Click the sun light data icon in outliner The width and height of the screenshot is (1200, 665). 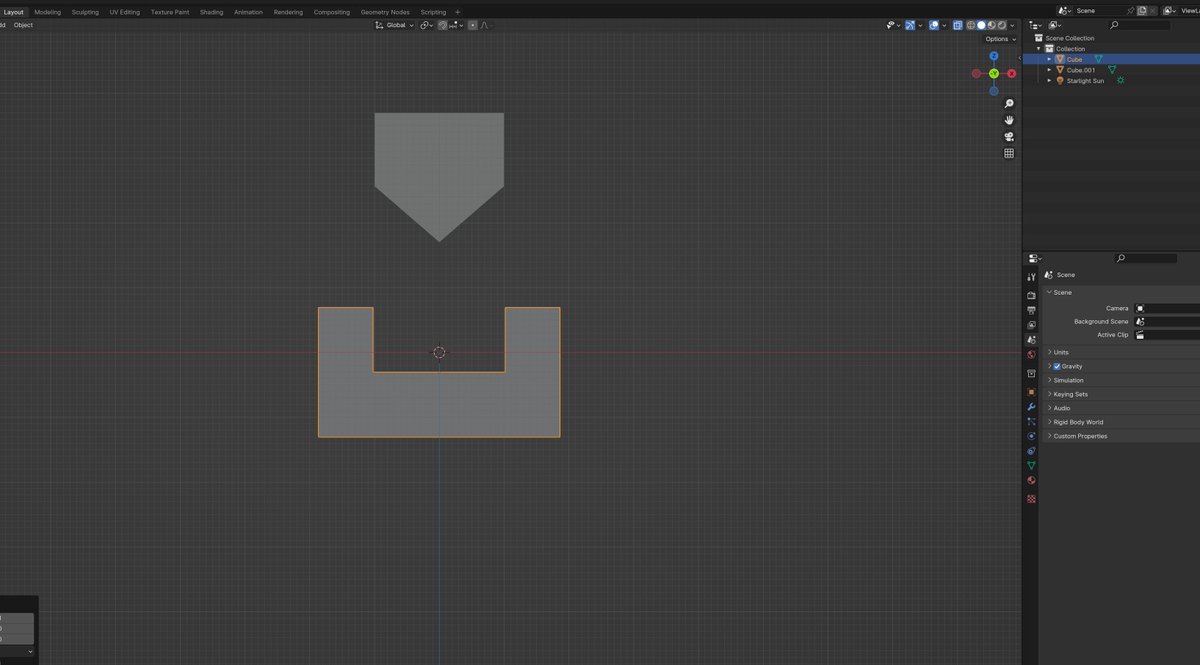coord(1120,80)
